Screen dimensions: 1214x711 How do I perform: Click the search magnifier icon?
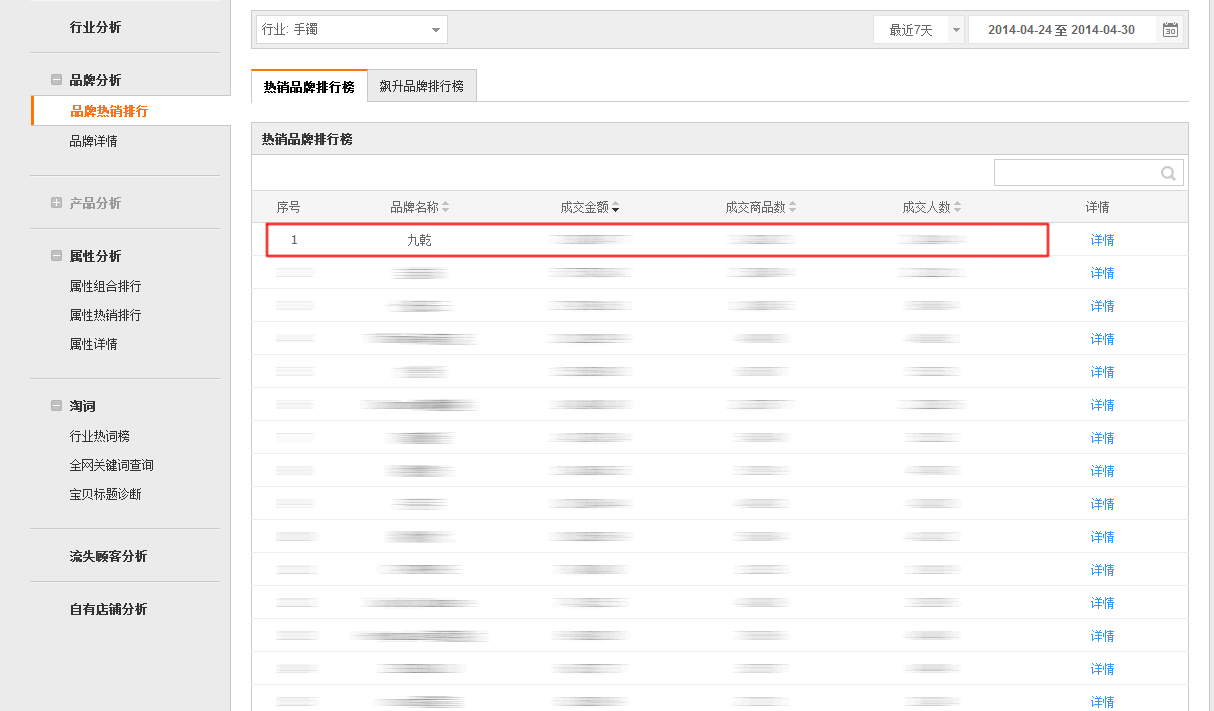[1168, 173]
